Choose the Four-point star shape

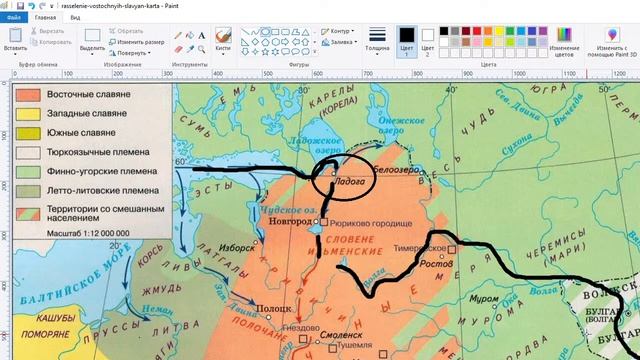(255, 51)
